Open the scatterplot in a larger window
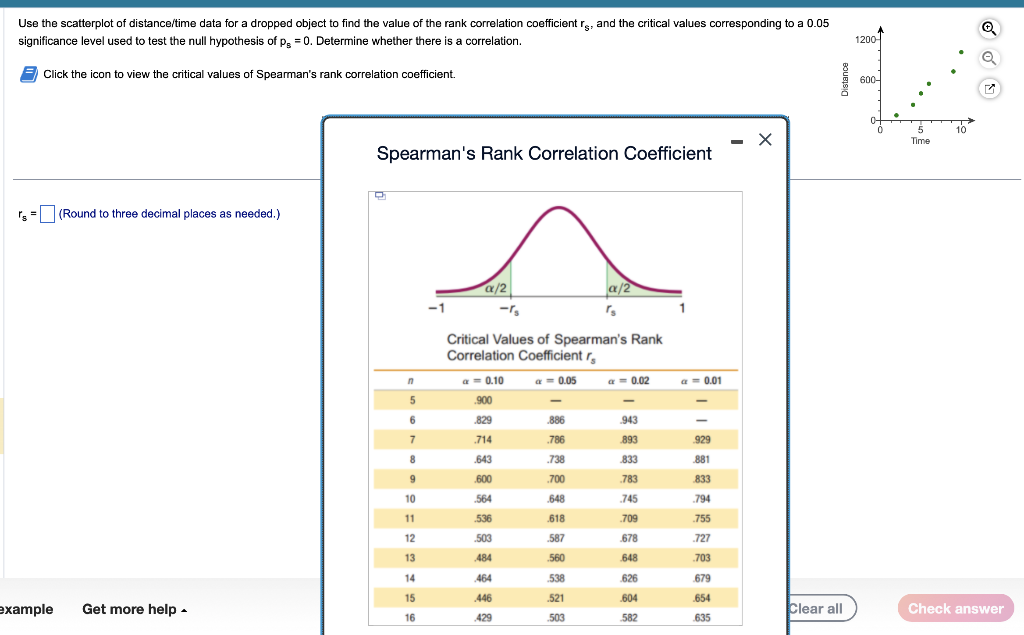This screenshot has width=1024, height=635. point(988,90)
